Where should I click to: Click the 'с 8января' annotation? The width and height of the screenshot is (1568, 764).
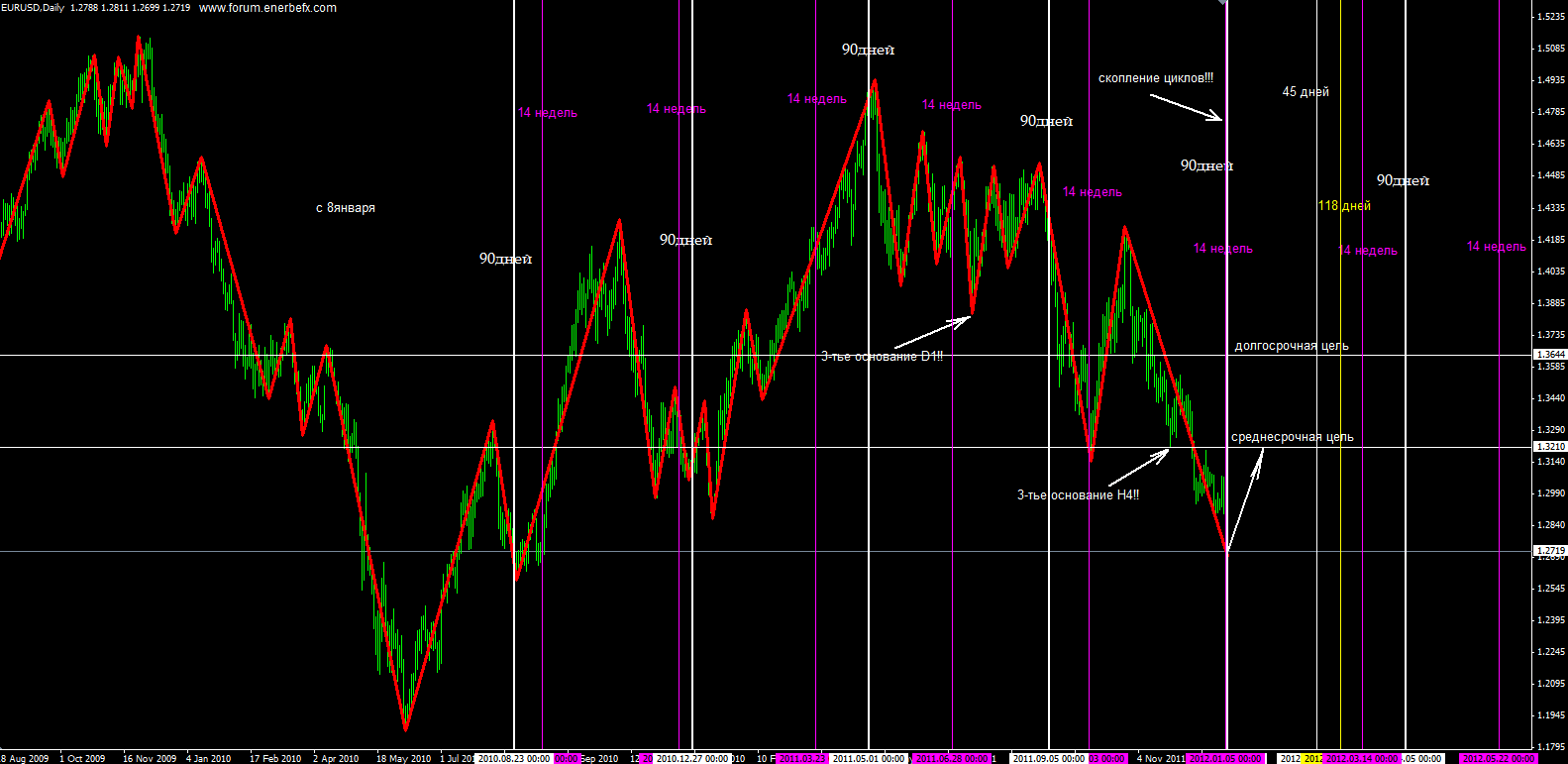tap(346, 208)
